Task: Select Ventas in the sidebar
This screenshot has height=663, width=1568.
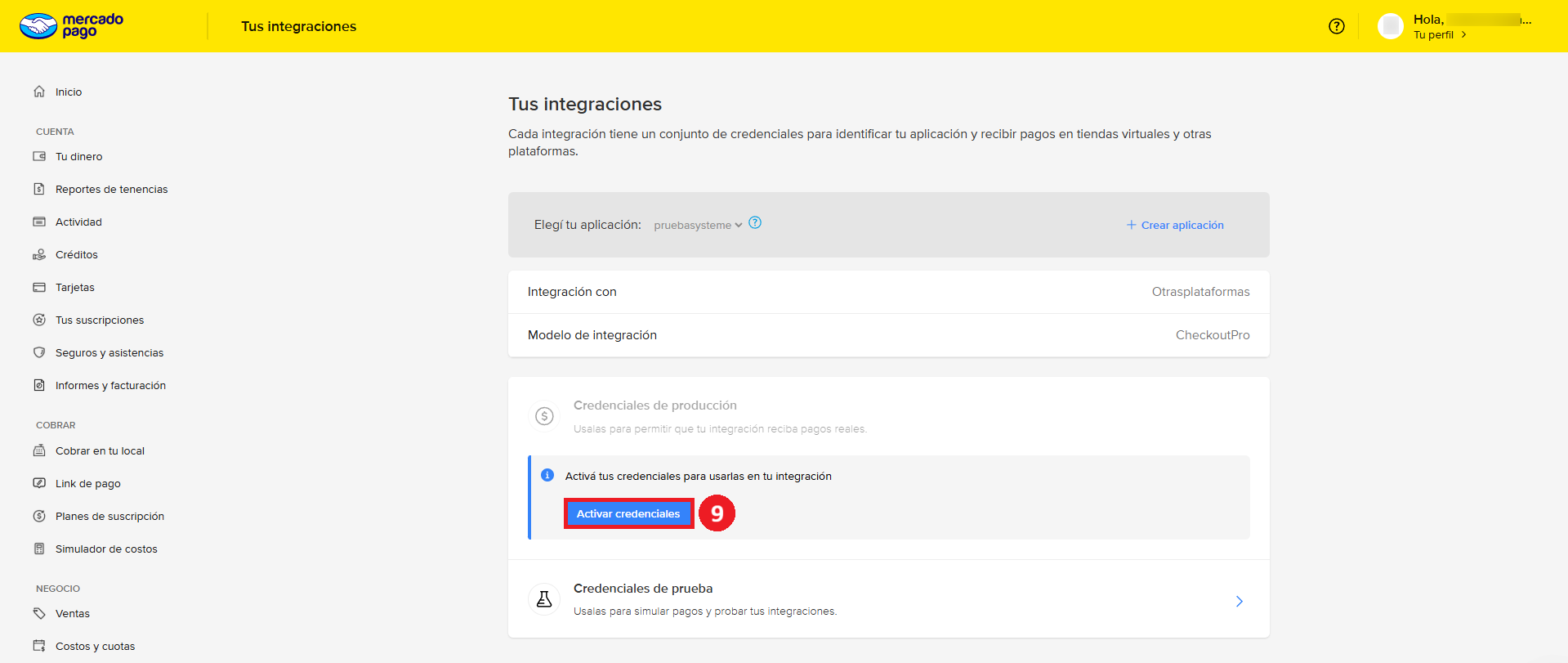Action: click(73, 613)
